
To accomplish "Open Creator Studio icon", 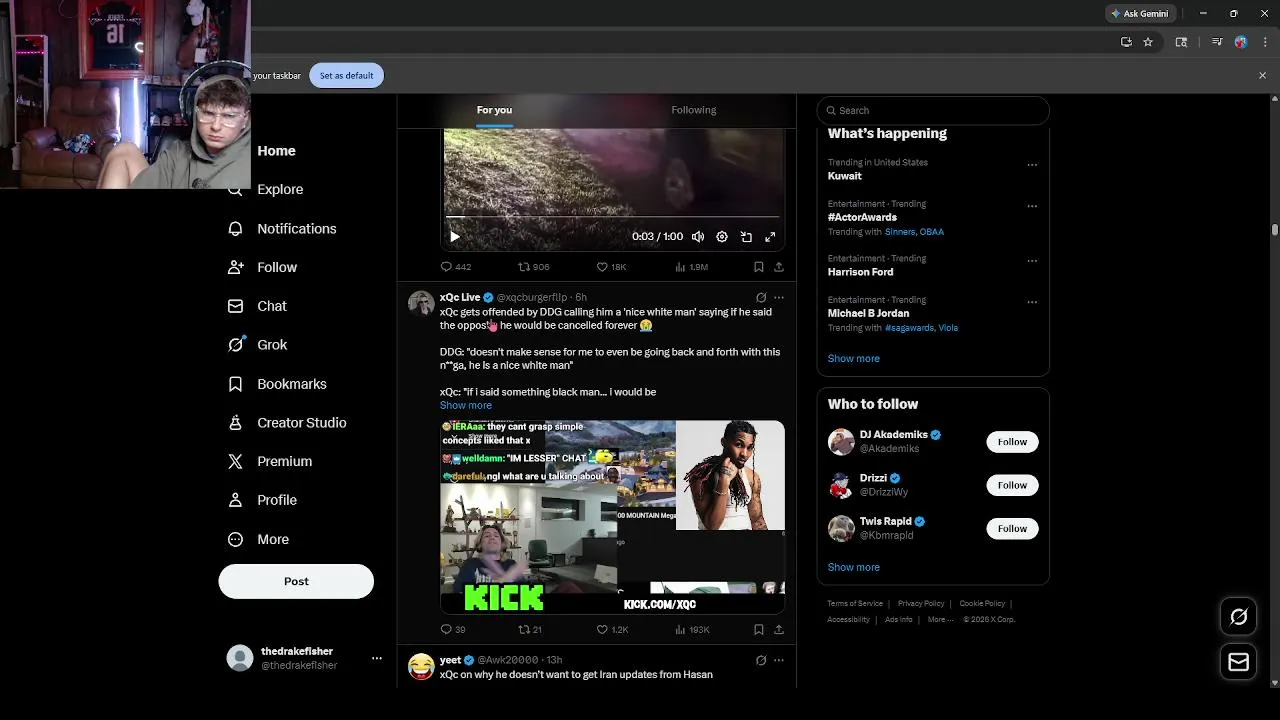I will click(x=235, y=423).
